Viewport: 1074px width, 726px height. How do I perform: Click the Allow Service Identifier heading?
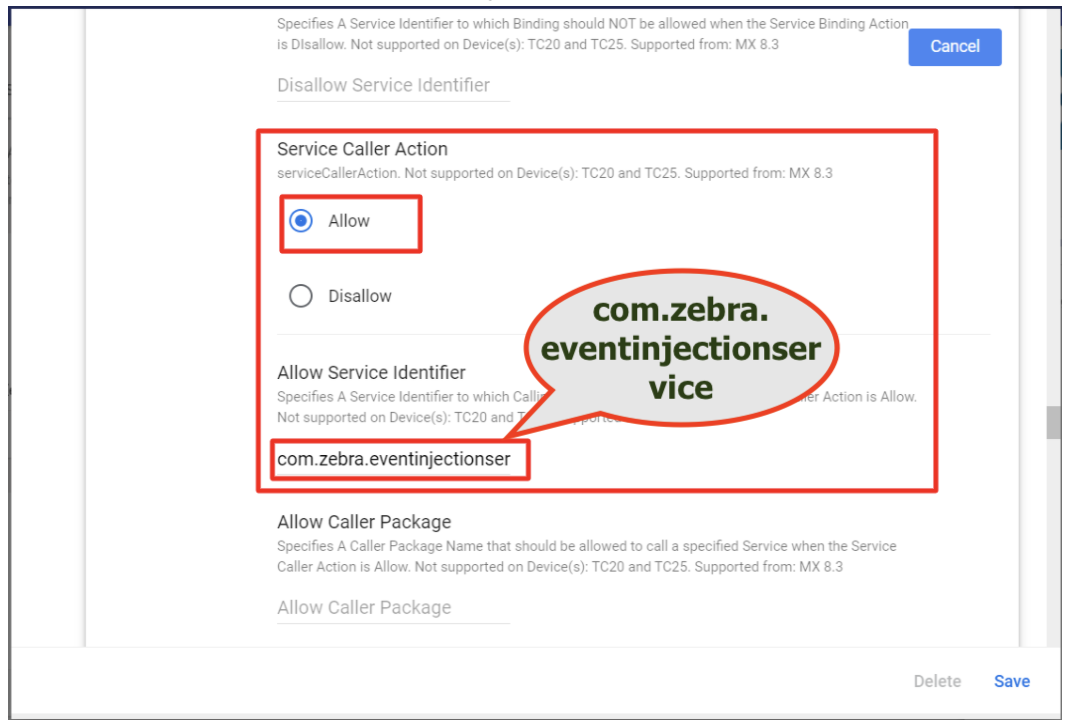(371, 373)
